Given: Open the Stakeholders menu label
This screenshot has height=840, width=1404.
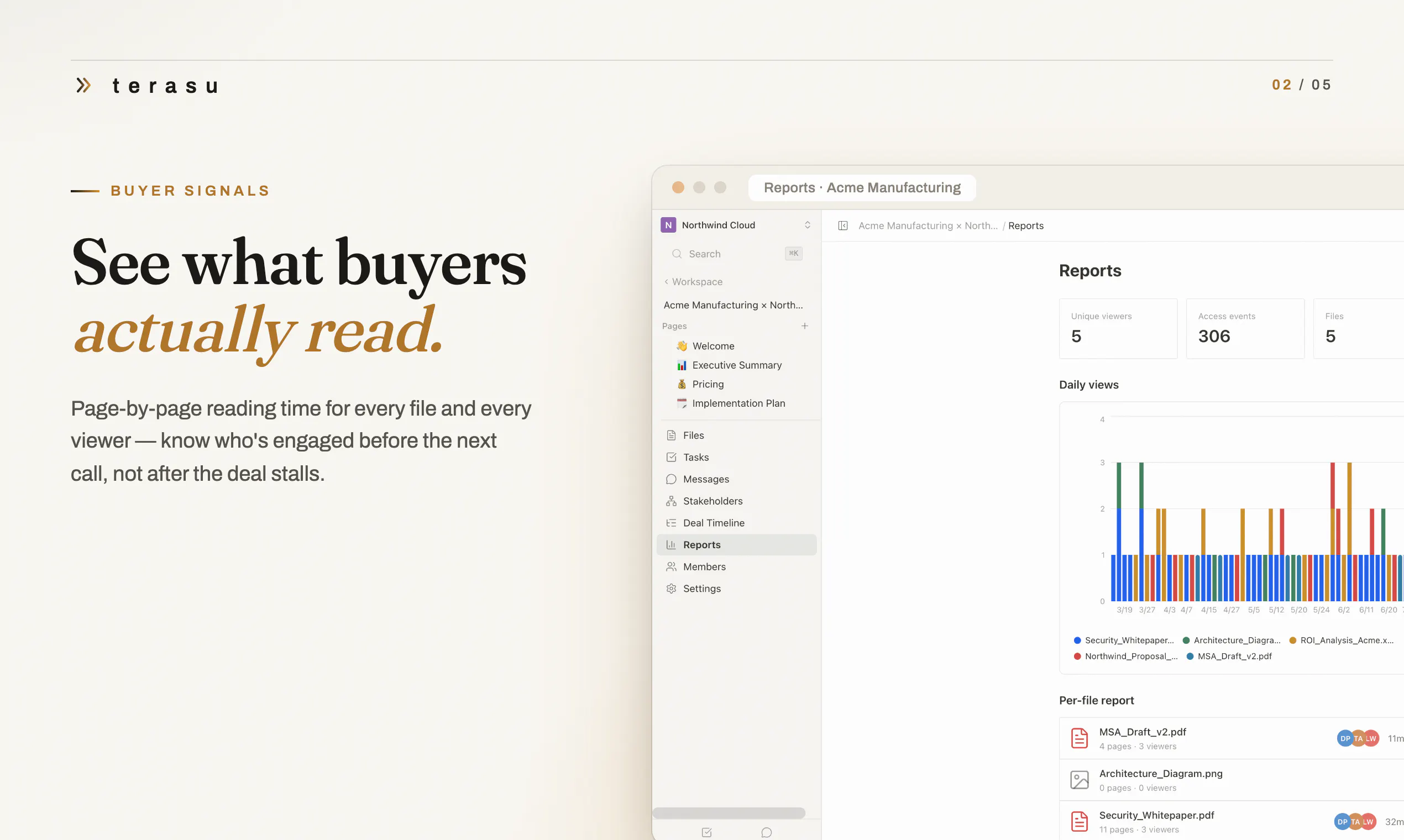Looking at the screenshot, I should pos(713,501).
